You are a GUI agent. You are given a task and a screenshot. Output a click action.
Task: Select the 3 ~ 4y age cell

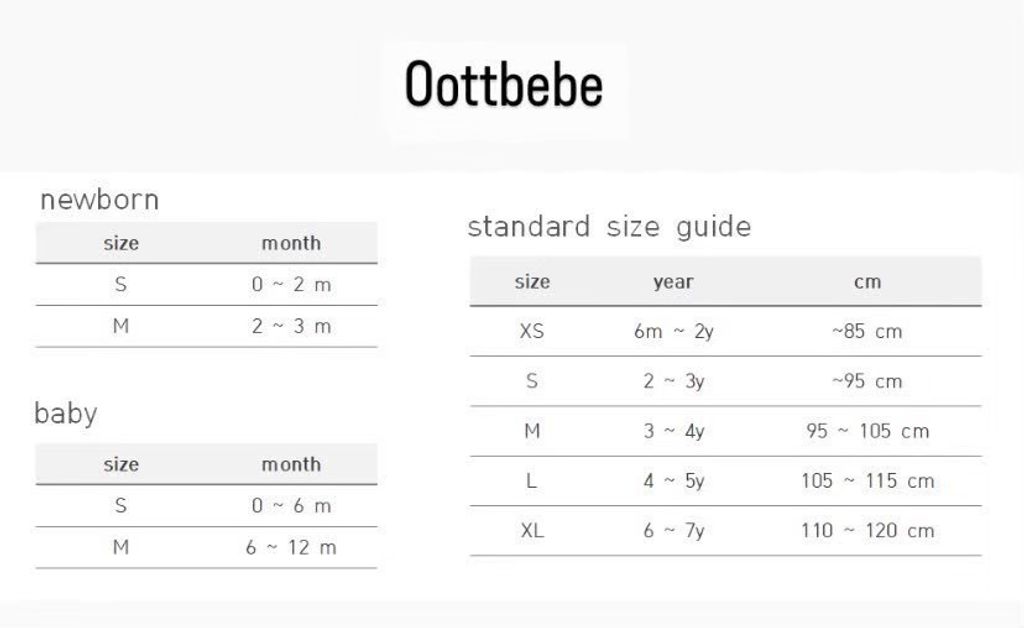[x=673, y=431]
